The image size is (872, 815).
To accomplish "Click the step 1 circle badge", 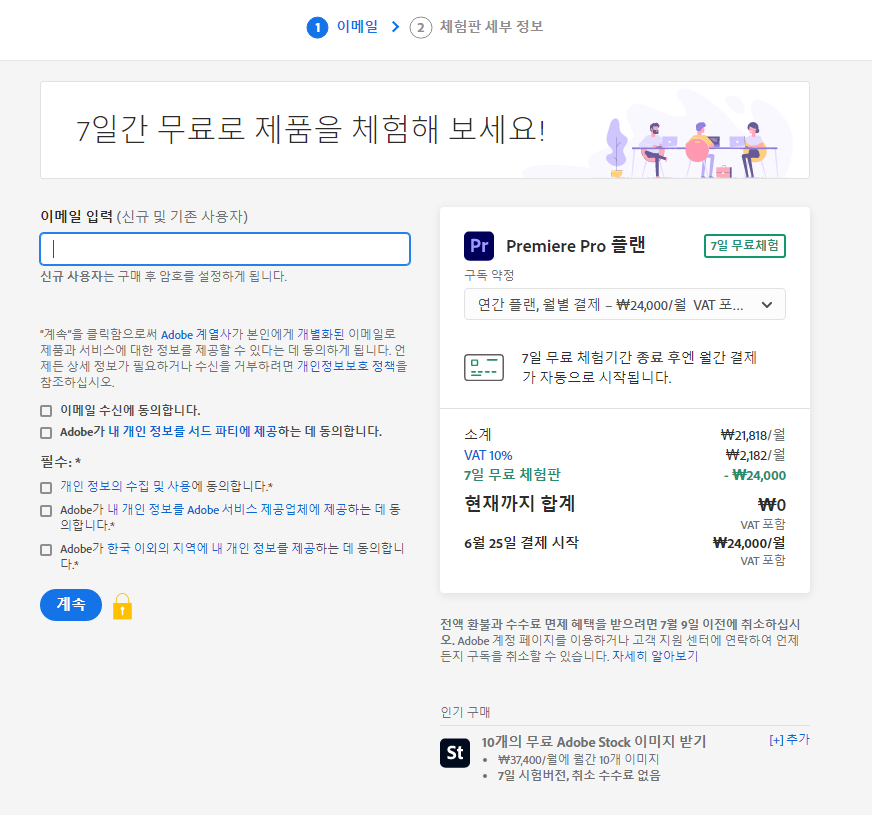I will click(317, 27).
